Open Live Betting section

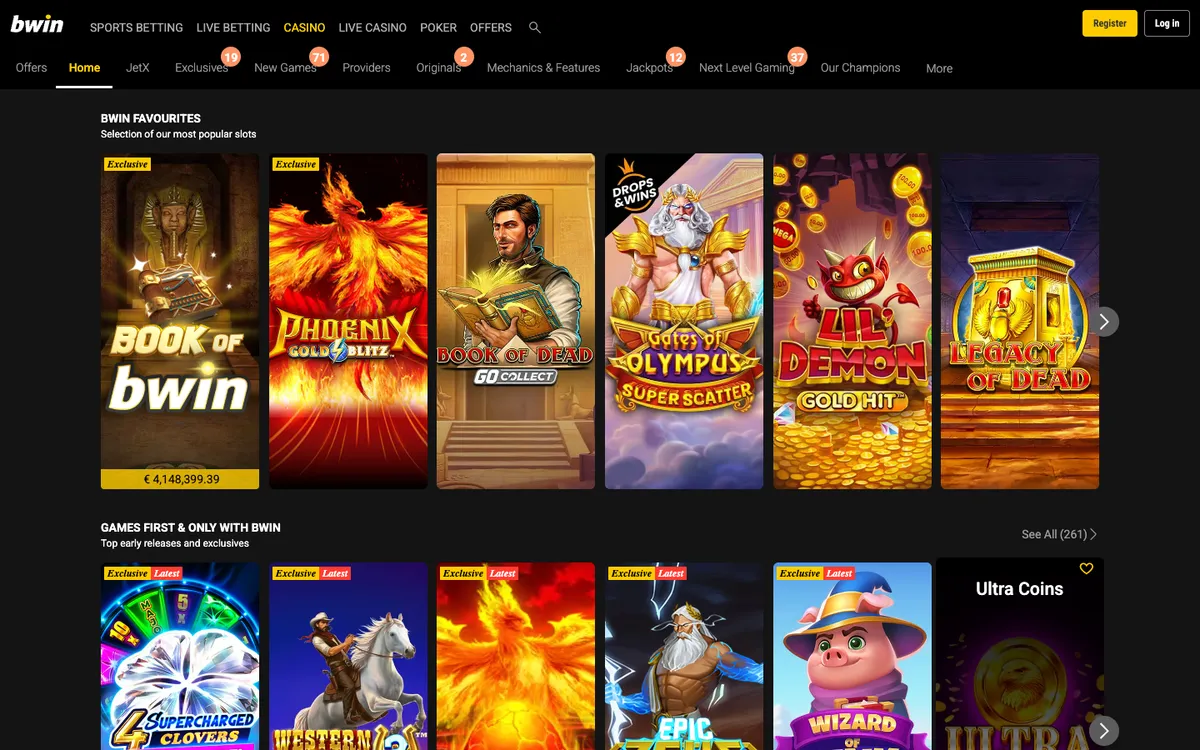(233, 28)
